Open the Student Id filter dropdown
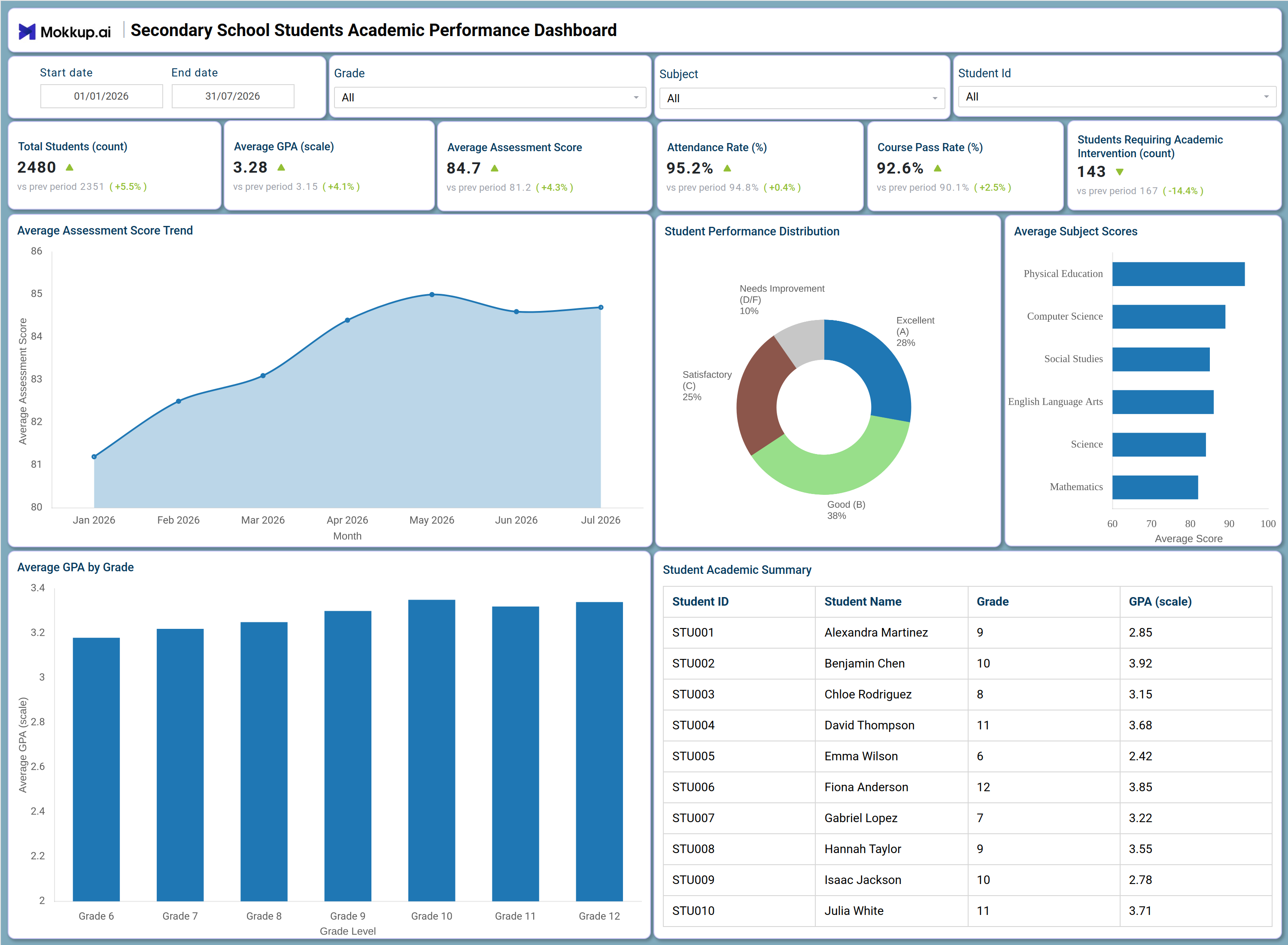This screenshot has width=1288, height=945. [1117, 97]
